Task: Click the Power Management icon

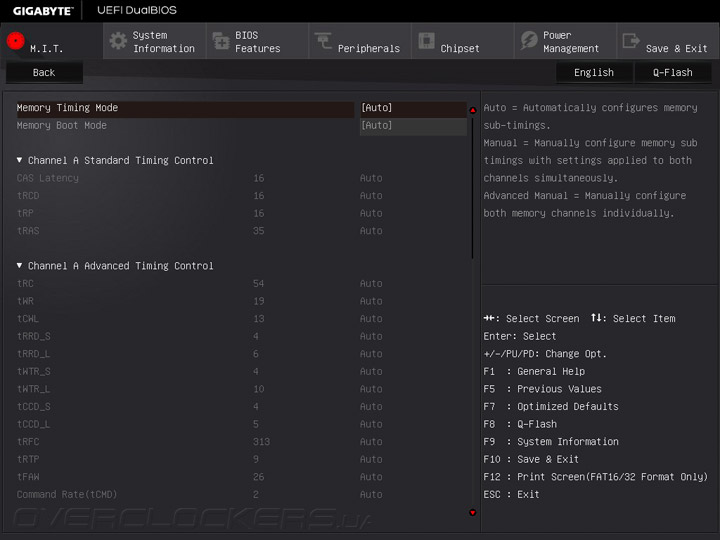Action: (x=529, y=41)
